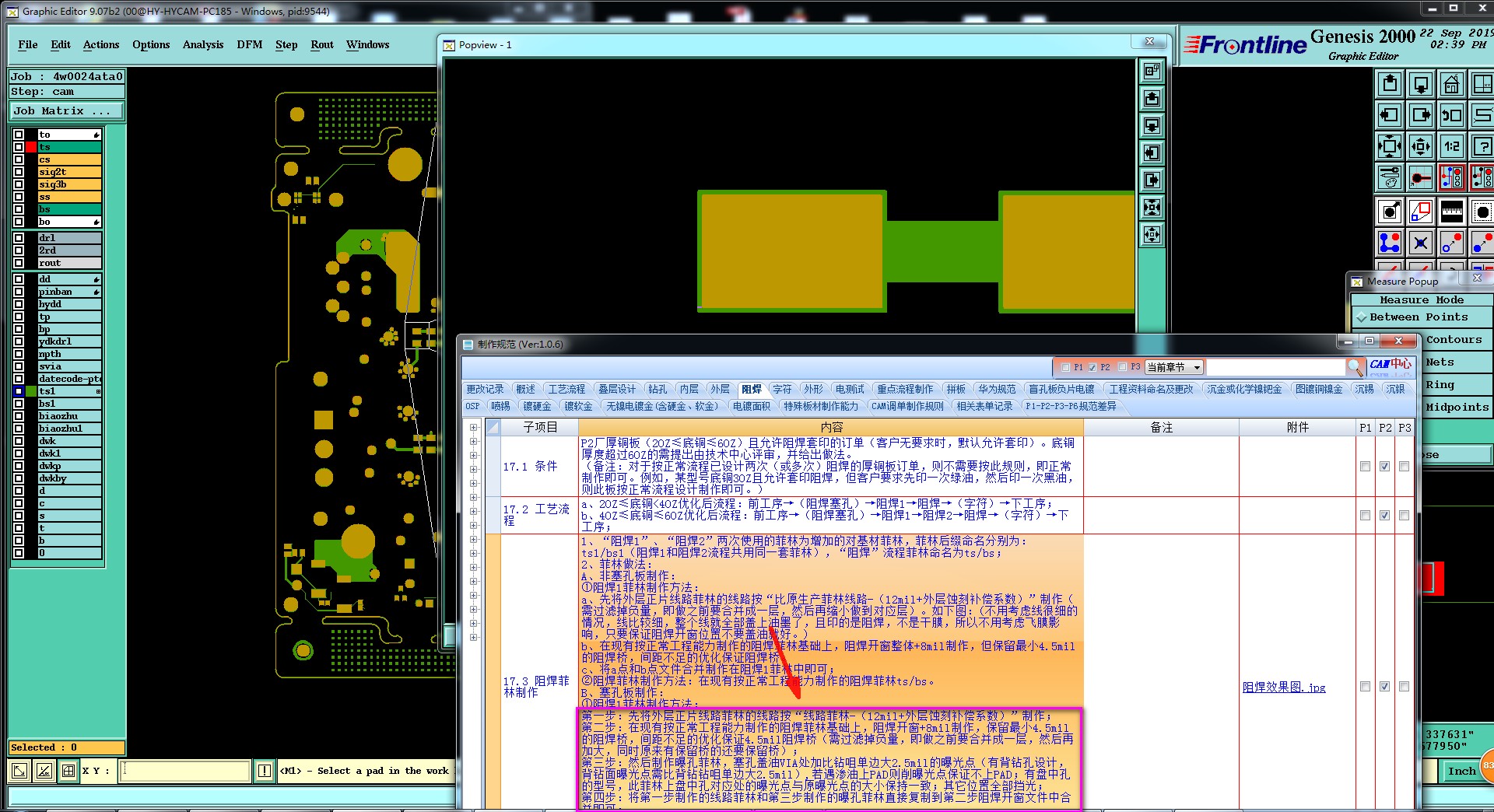Click the magnifier search icon in spec window

(x=1355, y=367)
